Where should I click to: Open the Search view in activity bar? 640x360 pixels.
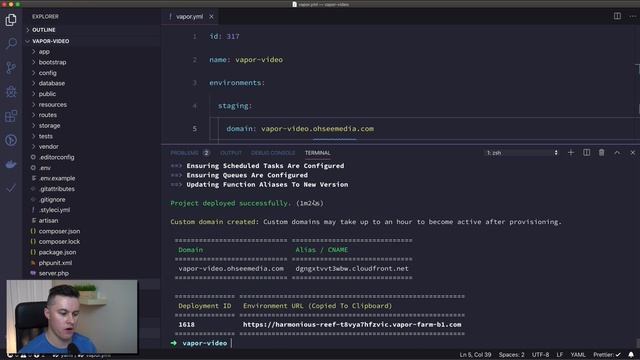point(11,43)
